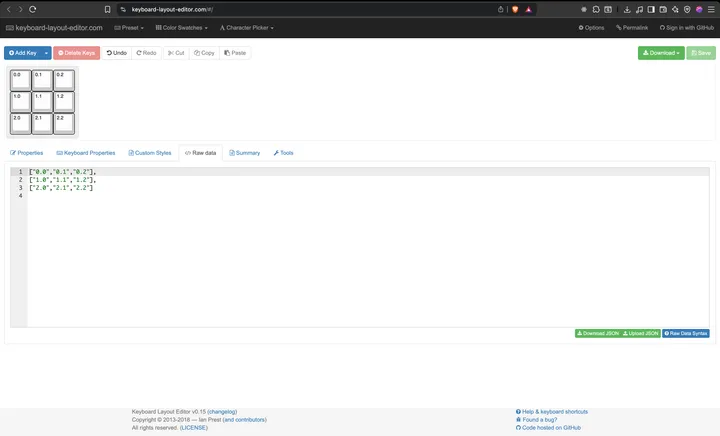The height and width of the screenshot is (436, 720).
Task: Click the Undo button
Action: [x=116, y=52]
